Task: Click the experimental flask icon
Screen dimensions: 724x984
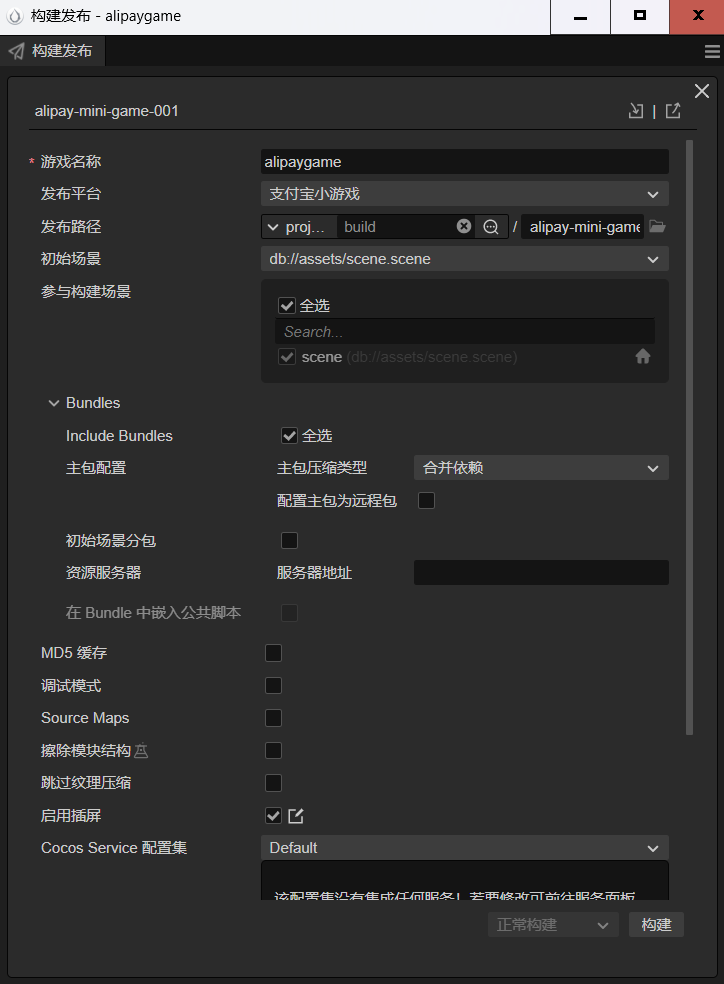Action: point(141,751)
